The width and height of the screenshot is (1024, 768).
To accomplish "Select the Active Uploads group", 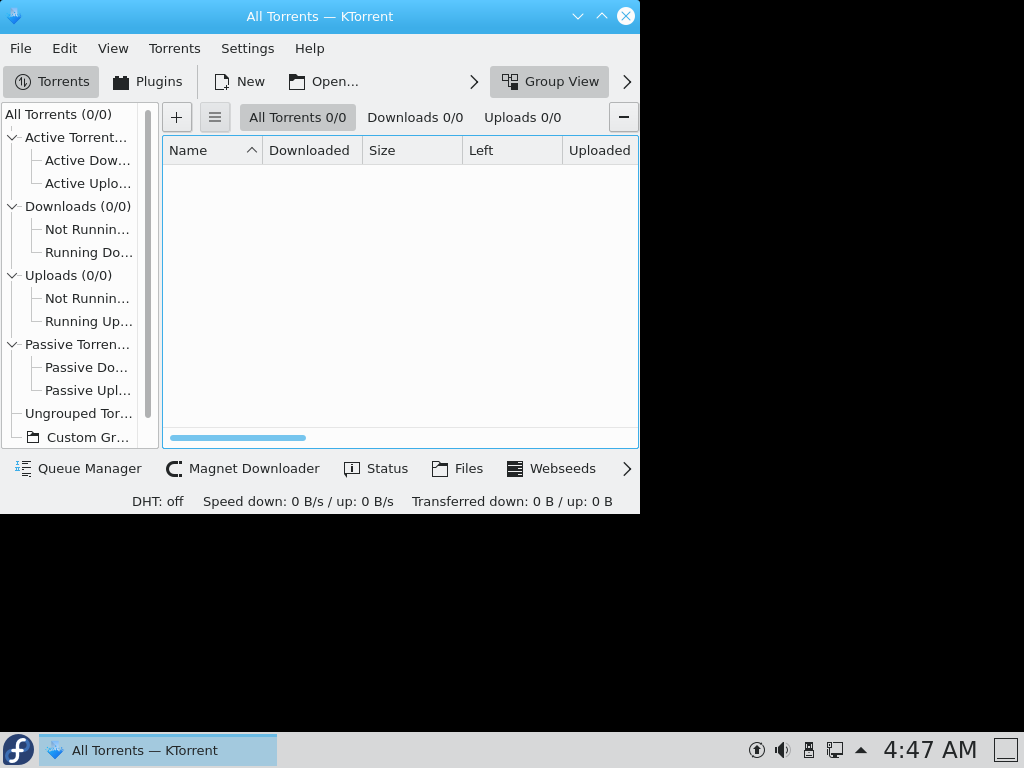I will [88, 184].
